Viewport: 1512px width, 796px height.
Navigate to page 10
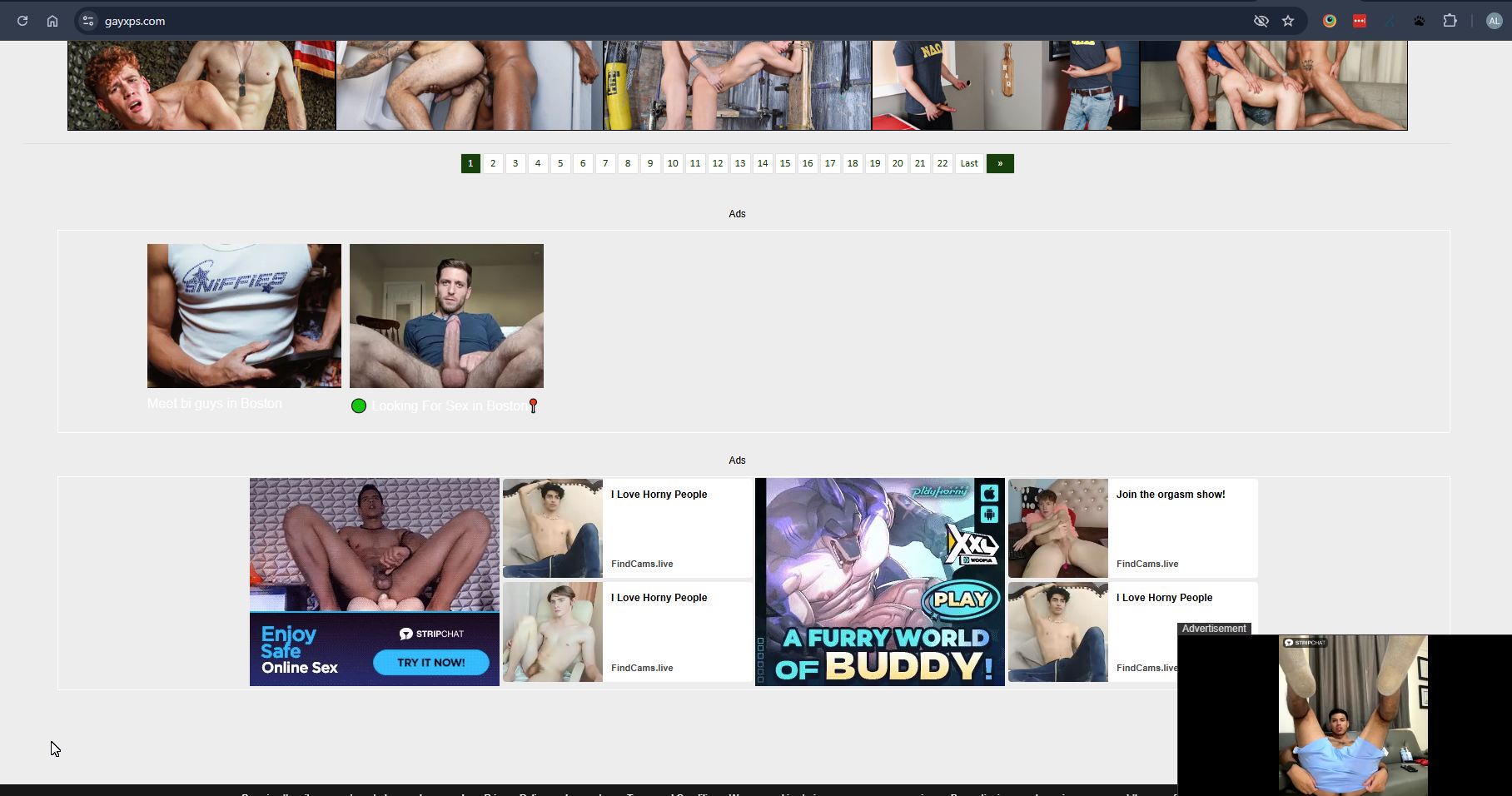(x=673, y=163)
